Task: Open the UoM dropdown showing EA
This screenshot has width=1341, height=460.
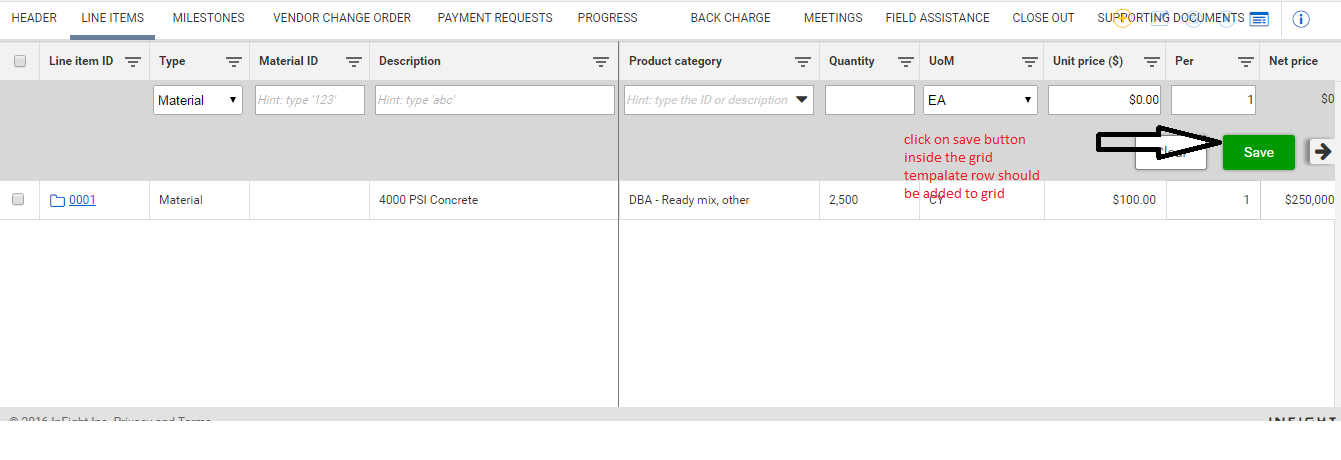Action: point(981,100)
